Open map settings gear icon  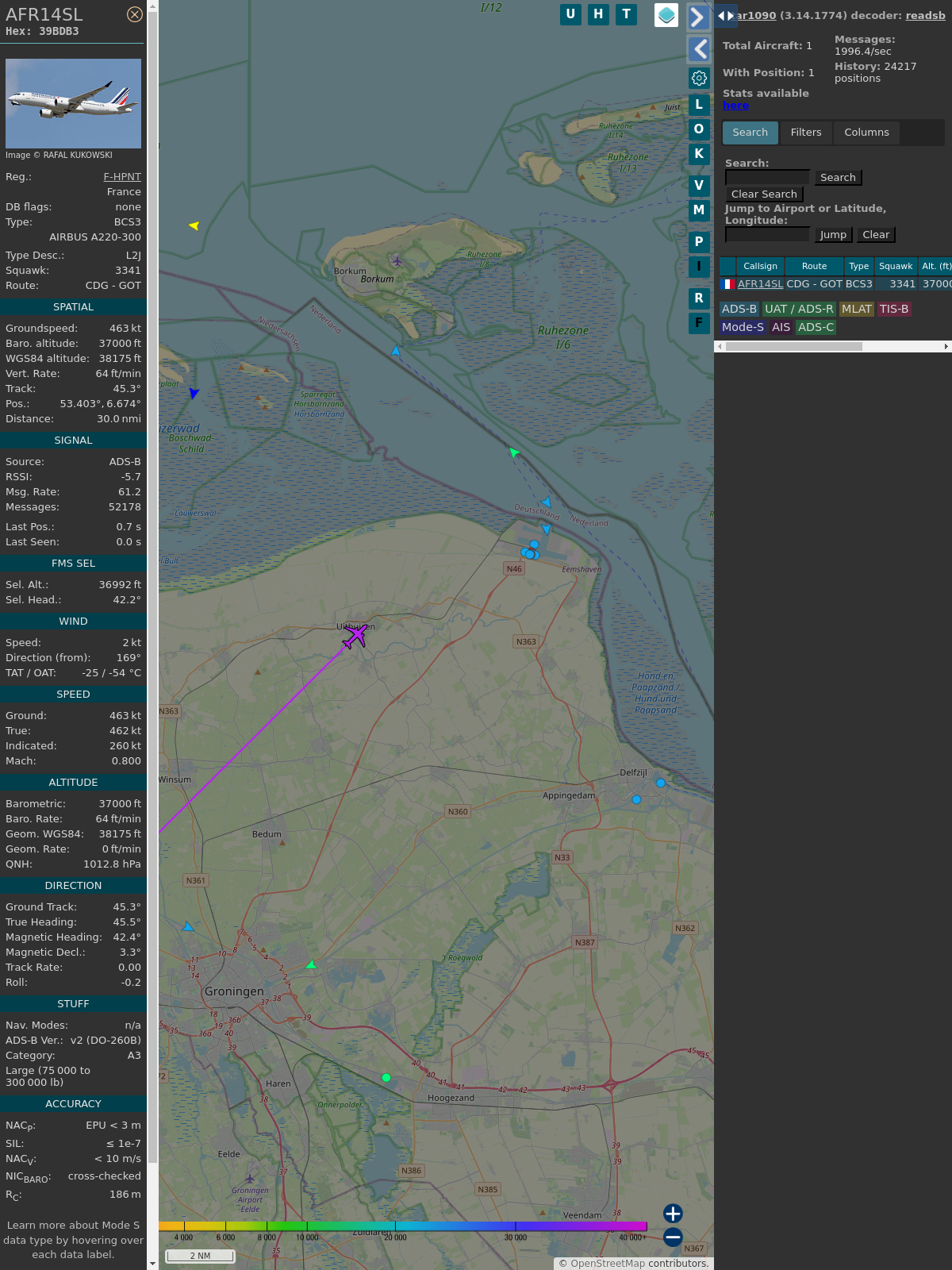click(x=699, y=78)
